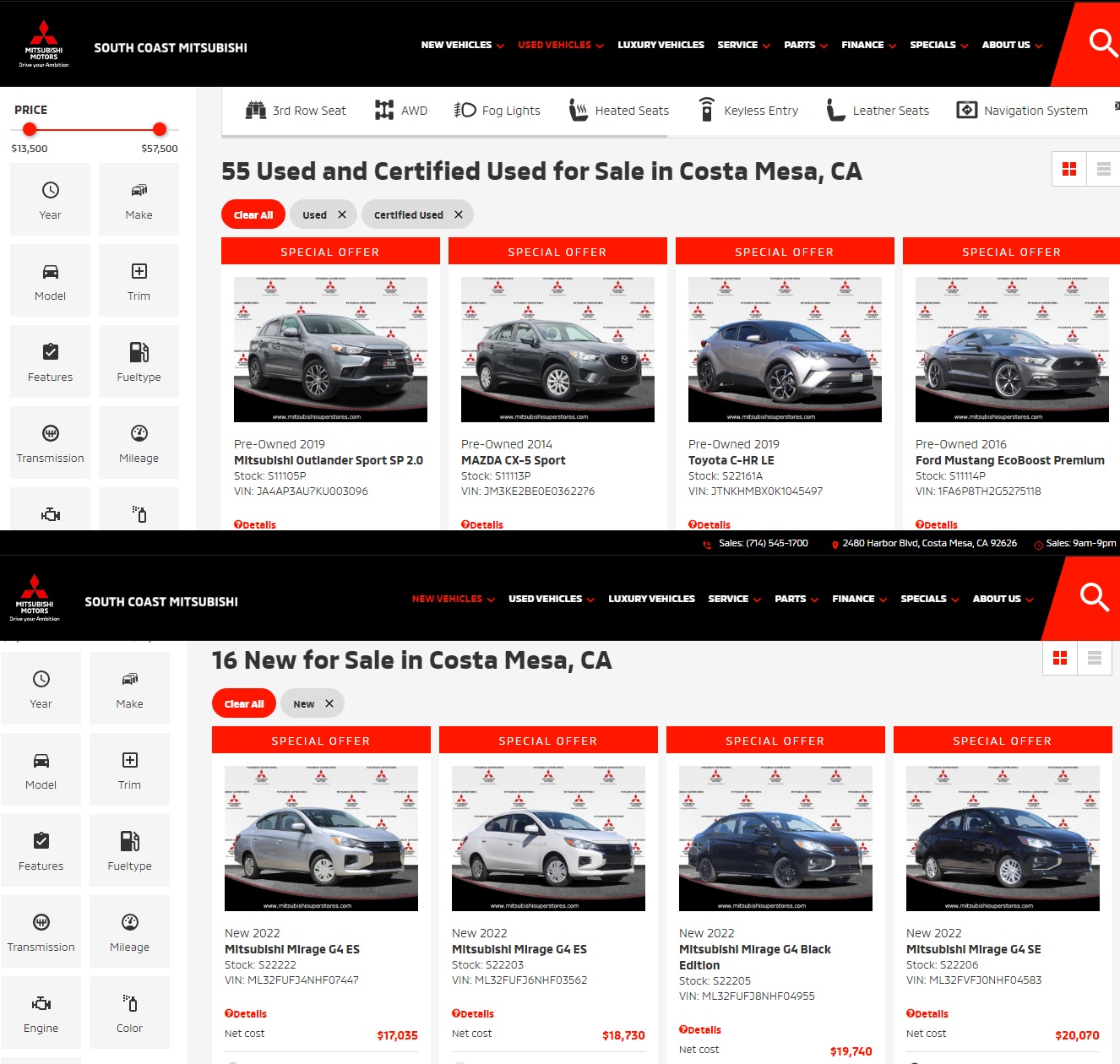Open Features filter in upper sidebar
Image resolution: width=1120 pixels, height=1064 pixels.
click(50, 361)
